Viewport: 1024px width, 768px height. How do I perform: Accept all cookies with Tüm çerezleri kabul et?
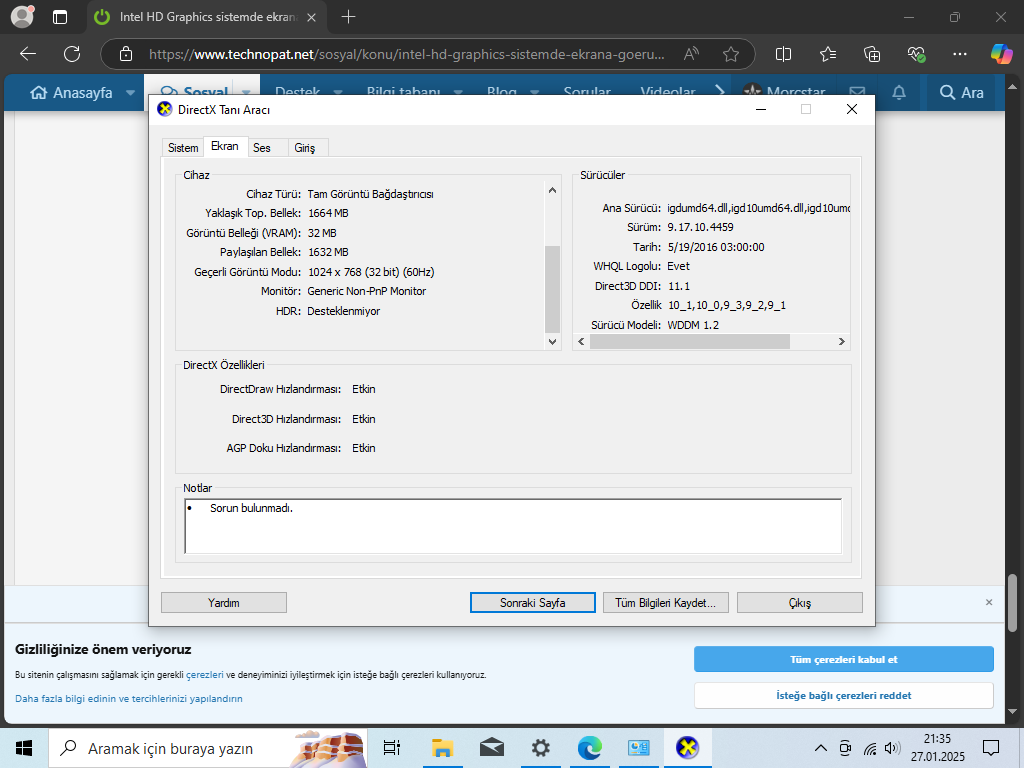click(x=844, y=660)
